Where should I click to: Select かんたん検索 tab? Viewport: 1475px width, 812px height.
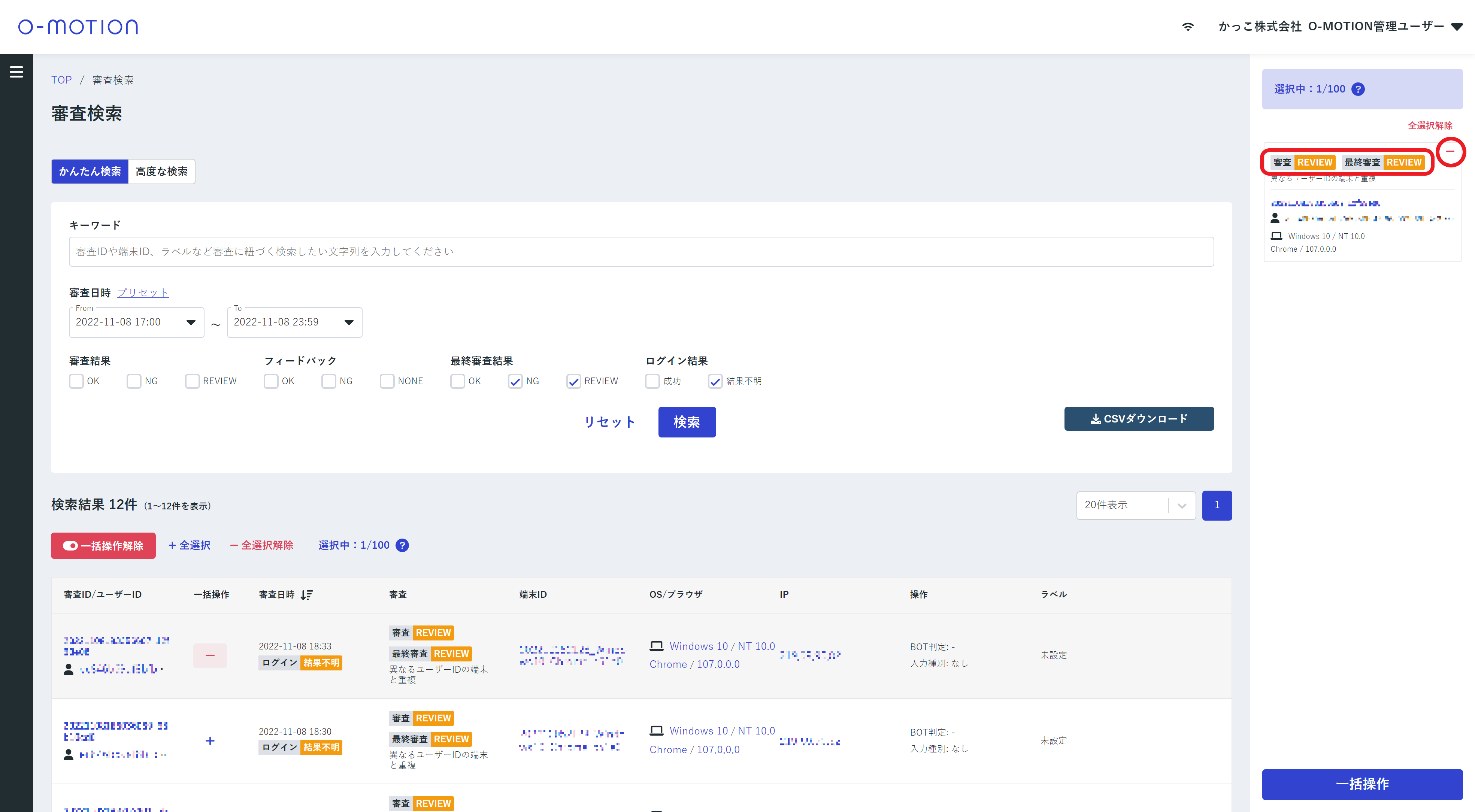pos(90,171)
